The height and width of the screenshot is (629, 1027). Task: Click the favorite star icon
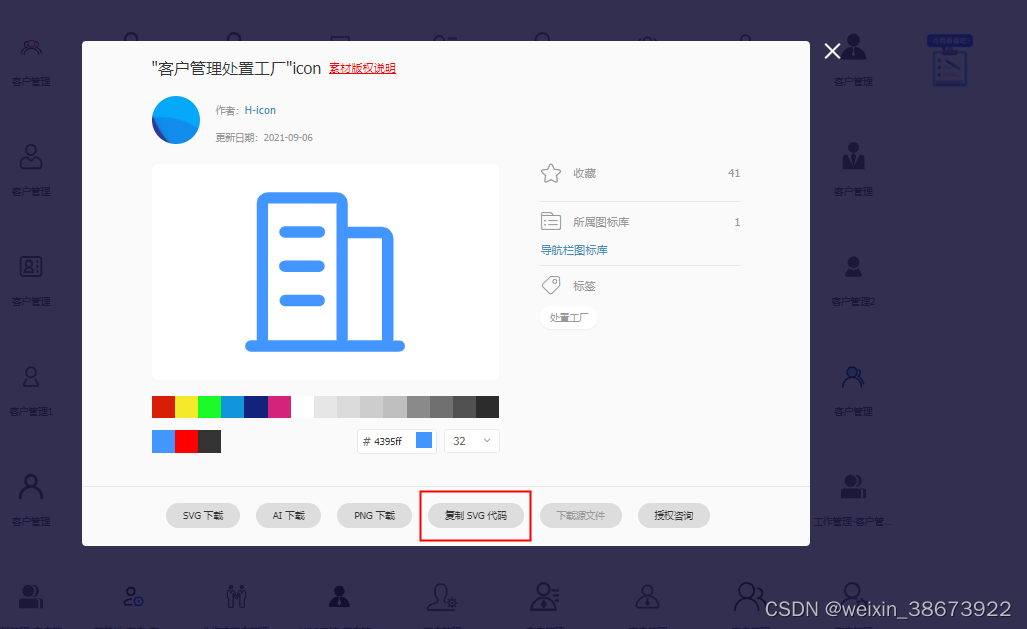click(551, 173)
